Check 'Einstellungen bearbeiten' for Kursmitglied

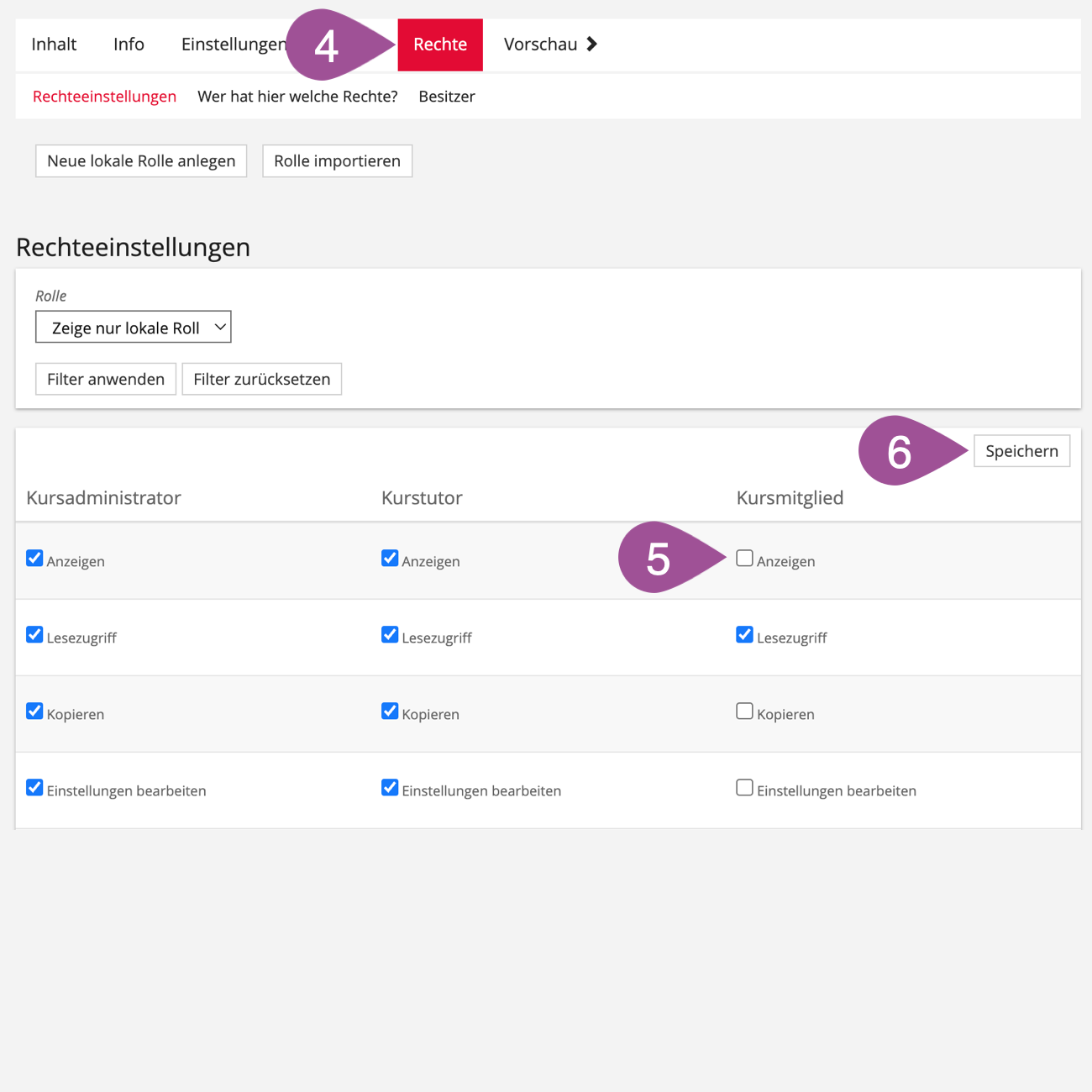point(744,788)
